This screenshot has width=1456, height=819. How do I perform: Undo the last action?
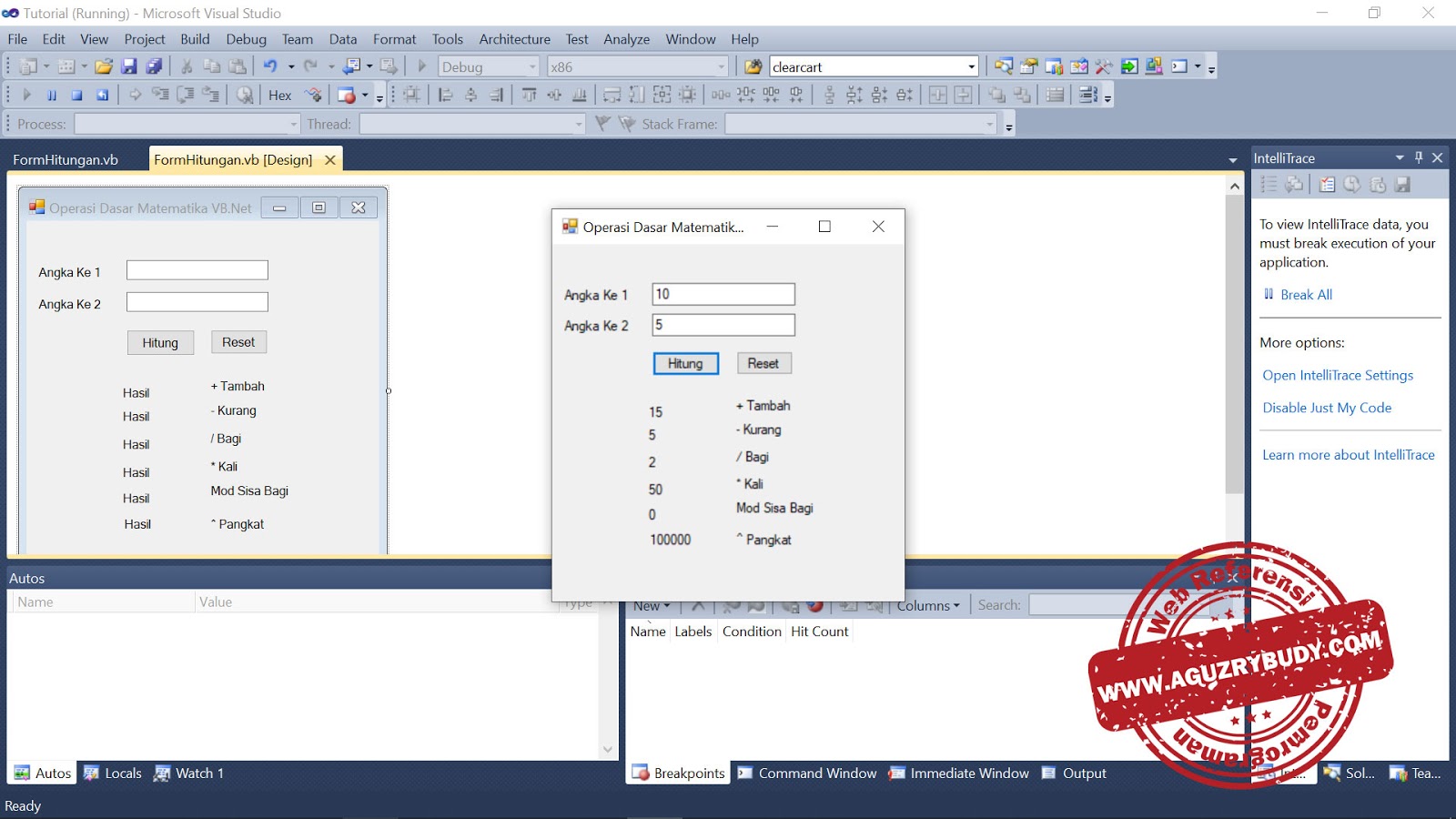pos(270,66)
